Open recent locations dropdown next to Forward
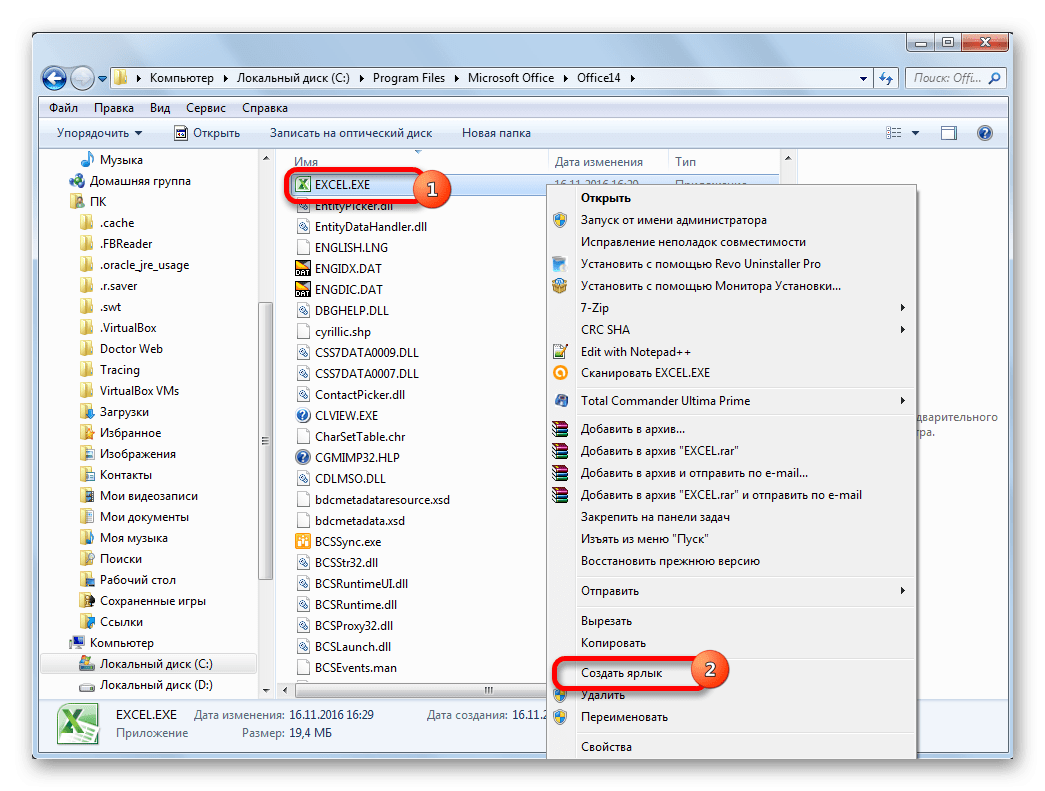Image resolution: width=1045 pixels, height=791 pixels. click(102, 79)
